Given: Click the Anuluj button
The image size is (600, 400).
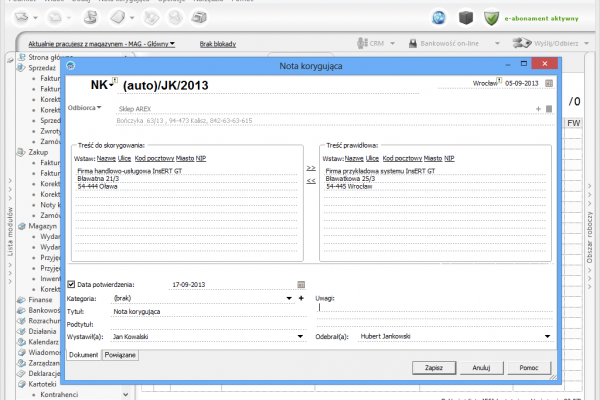Looking at the screenshot, I should tap(480, 368).
